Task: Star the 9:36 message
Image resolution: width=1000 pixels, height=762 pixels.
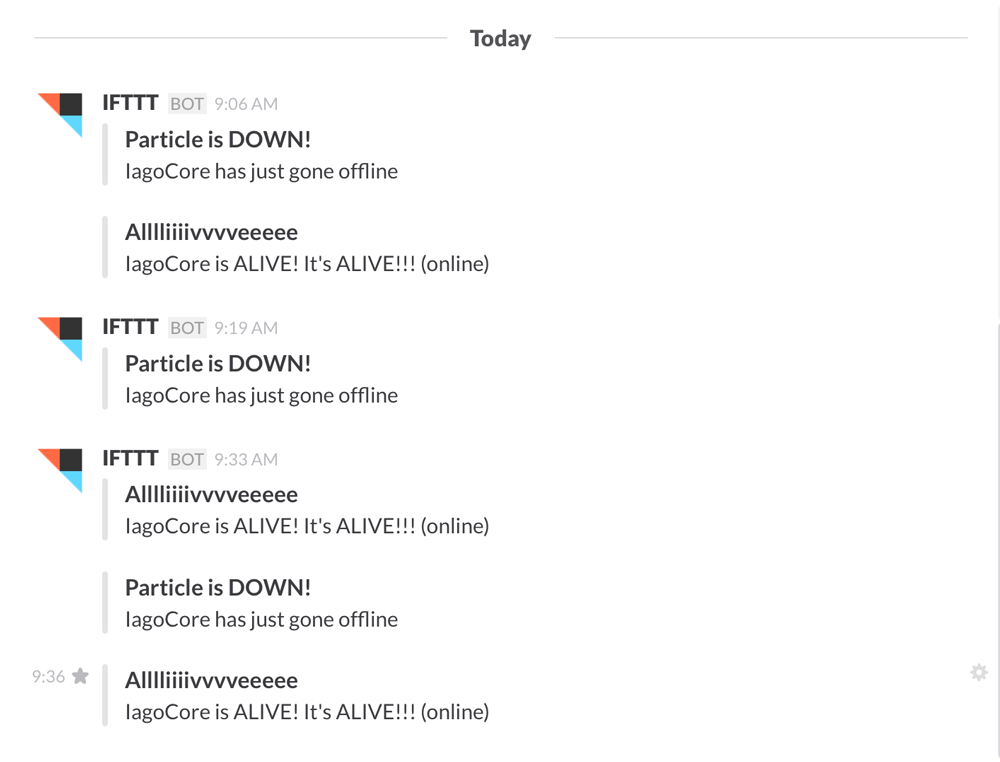Action: tap(81, 677)
